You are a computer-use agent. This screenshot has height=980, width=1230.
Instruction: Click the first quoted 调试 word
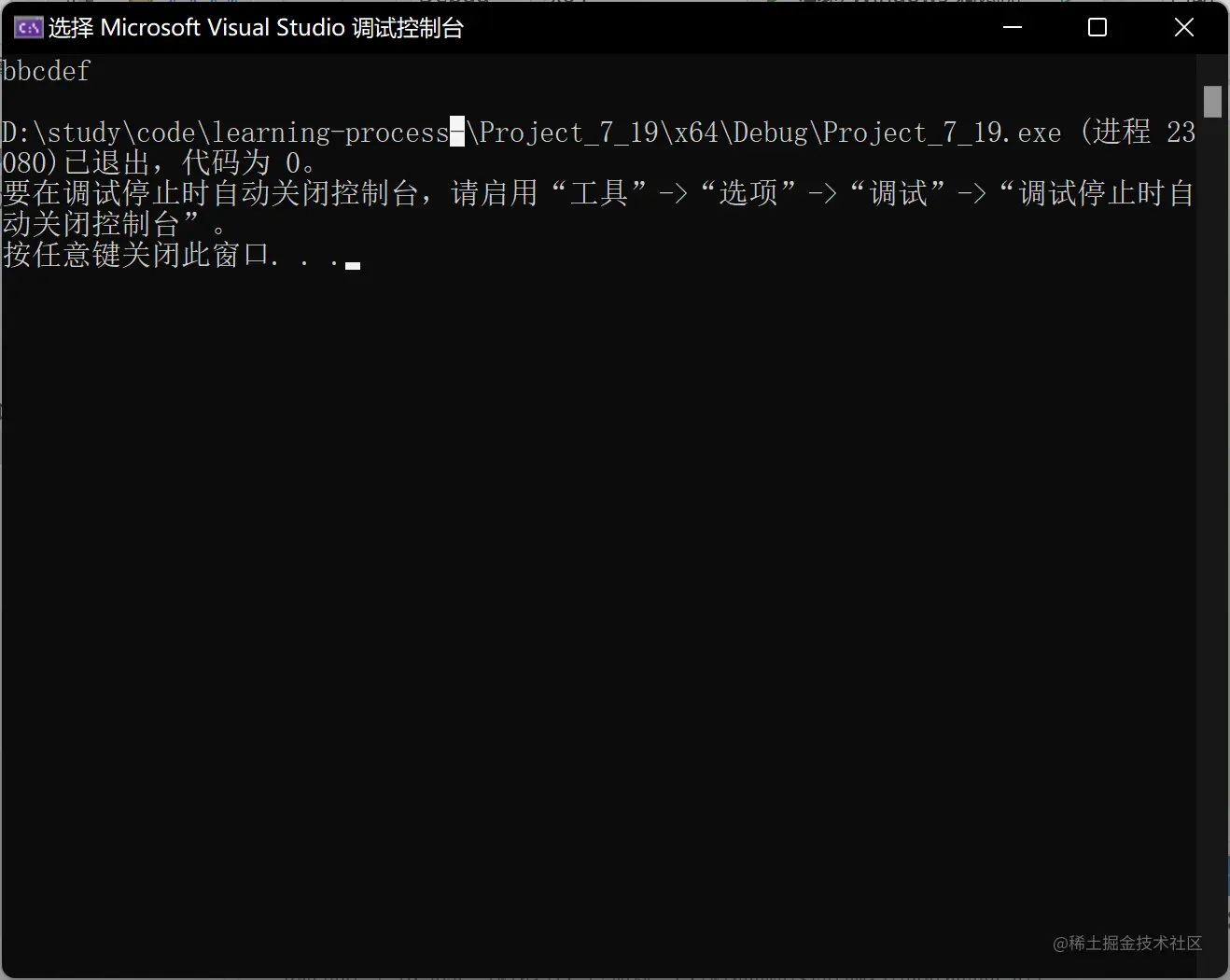(x=898, y=193)
